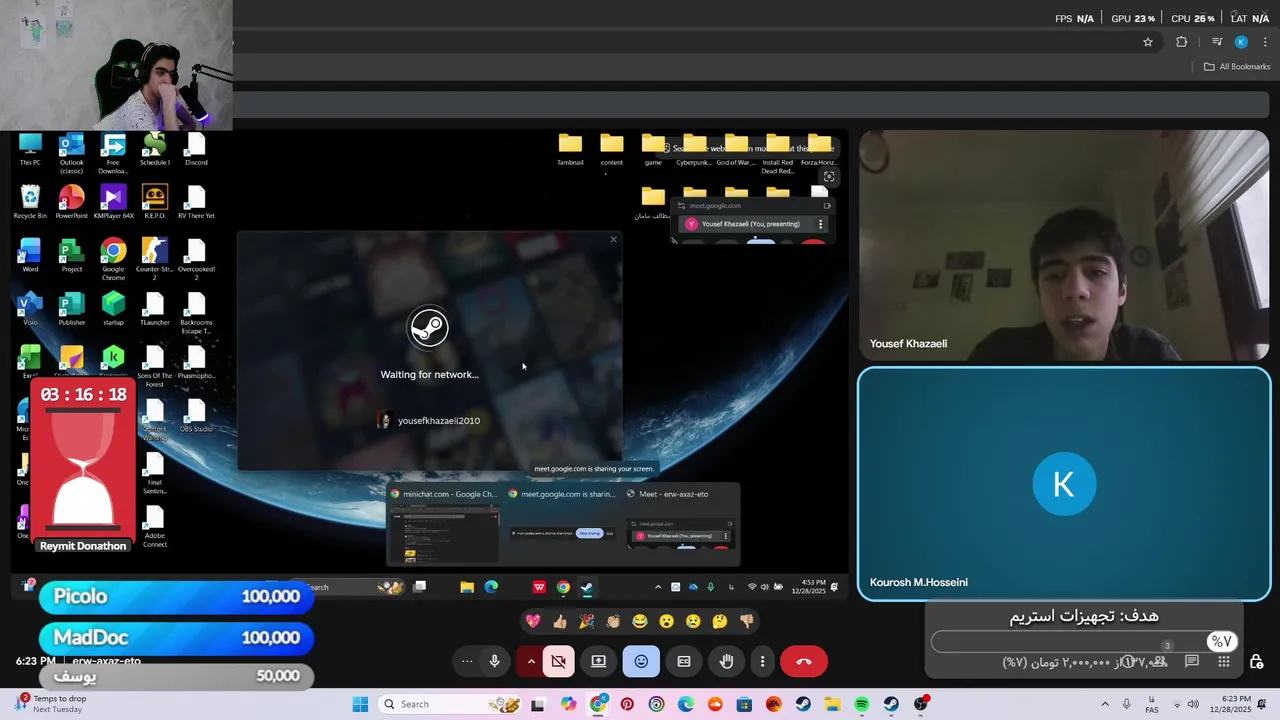Open game folder on desktop
1280x720 pixels.
pyautogui.click(x=653, y=150)
